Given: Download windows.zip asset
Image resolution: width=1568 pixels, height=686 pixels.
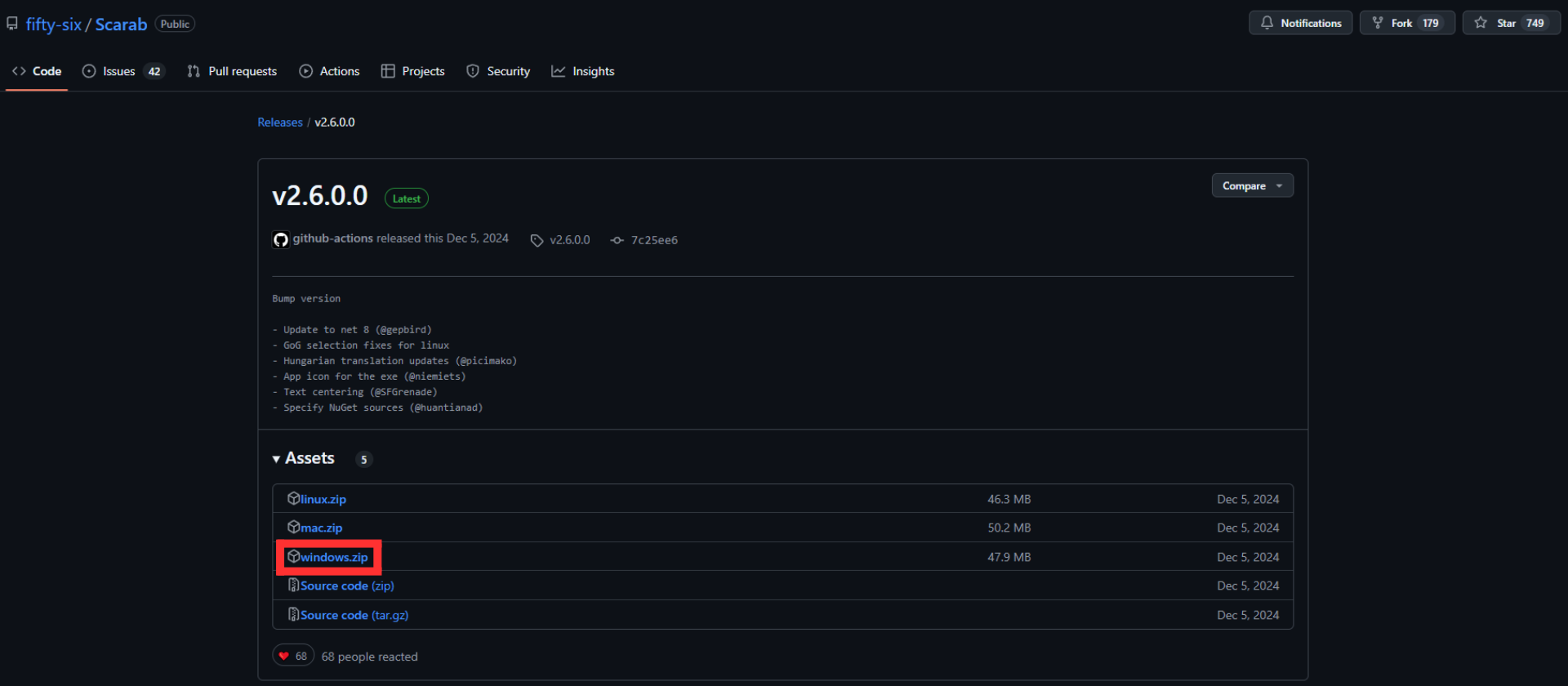Looking at the screenshot, I should pos(334,557).
